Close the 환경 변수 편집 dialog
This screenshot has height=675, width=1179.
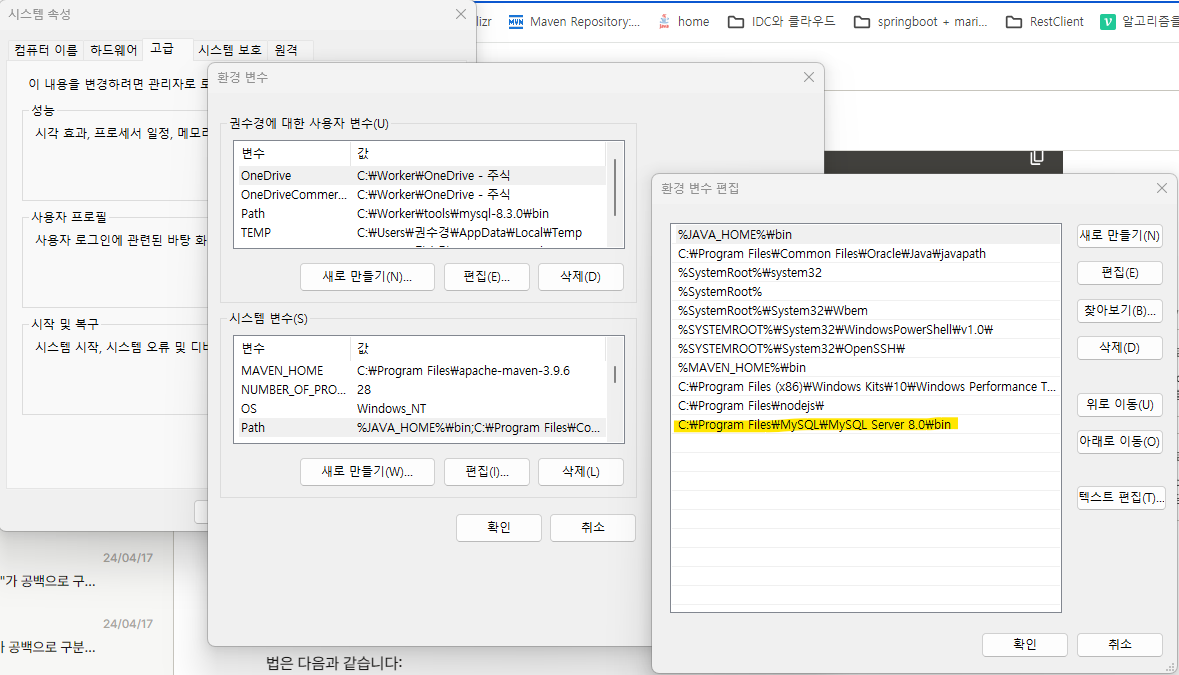[x=1162, y=188]
